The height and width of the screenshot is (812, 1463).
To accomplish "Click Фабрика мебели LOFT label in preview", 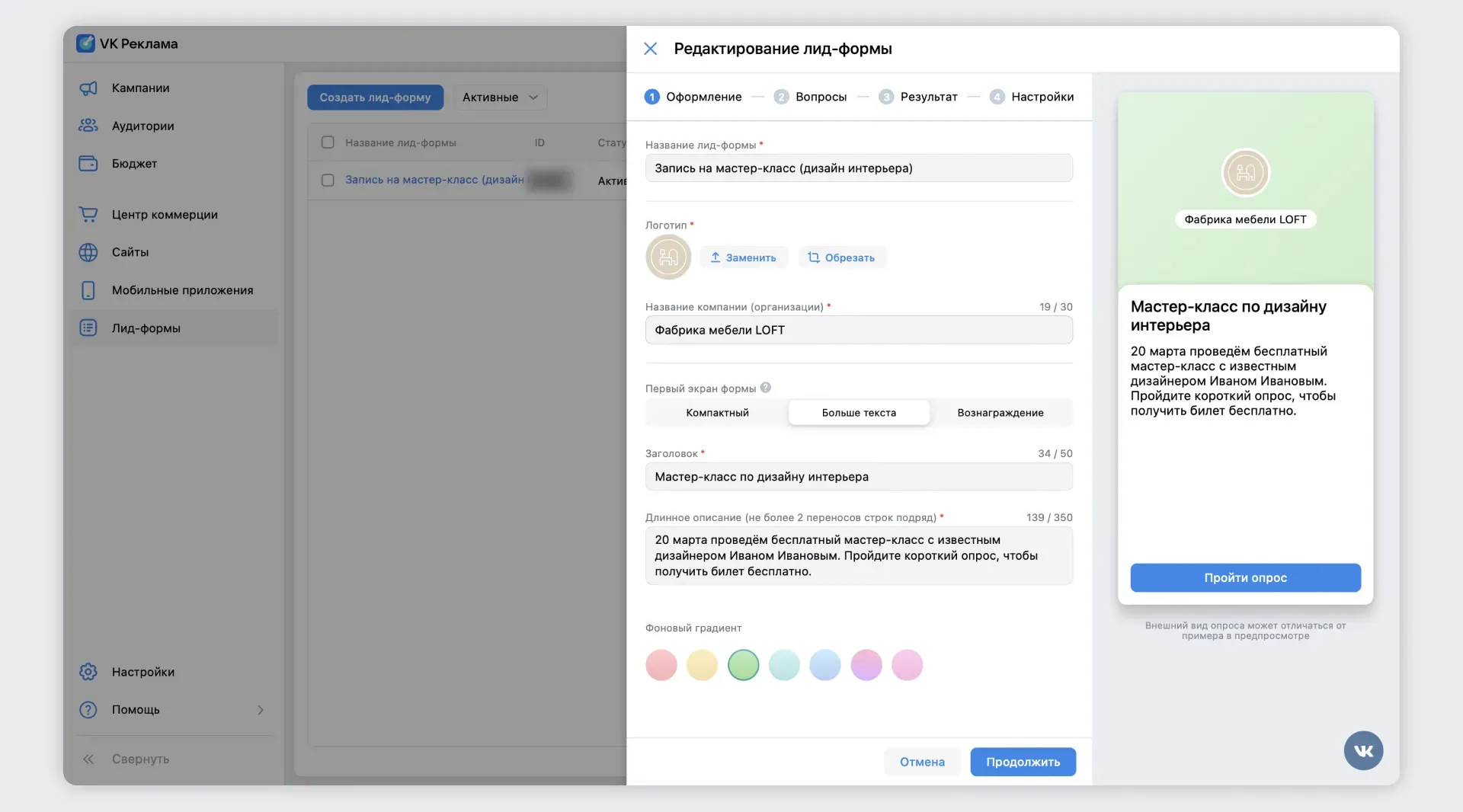I will click(1245, 219).
